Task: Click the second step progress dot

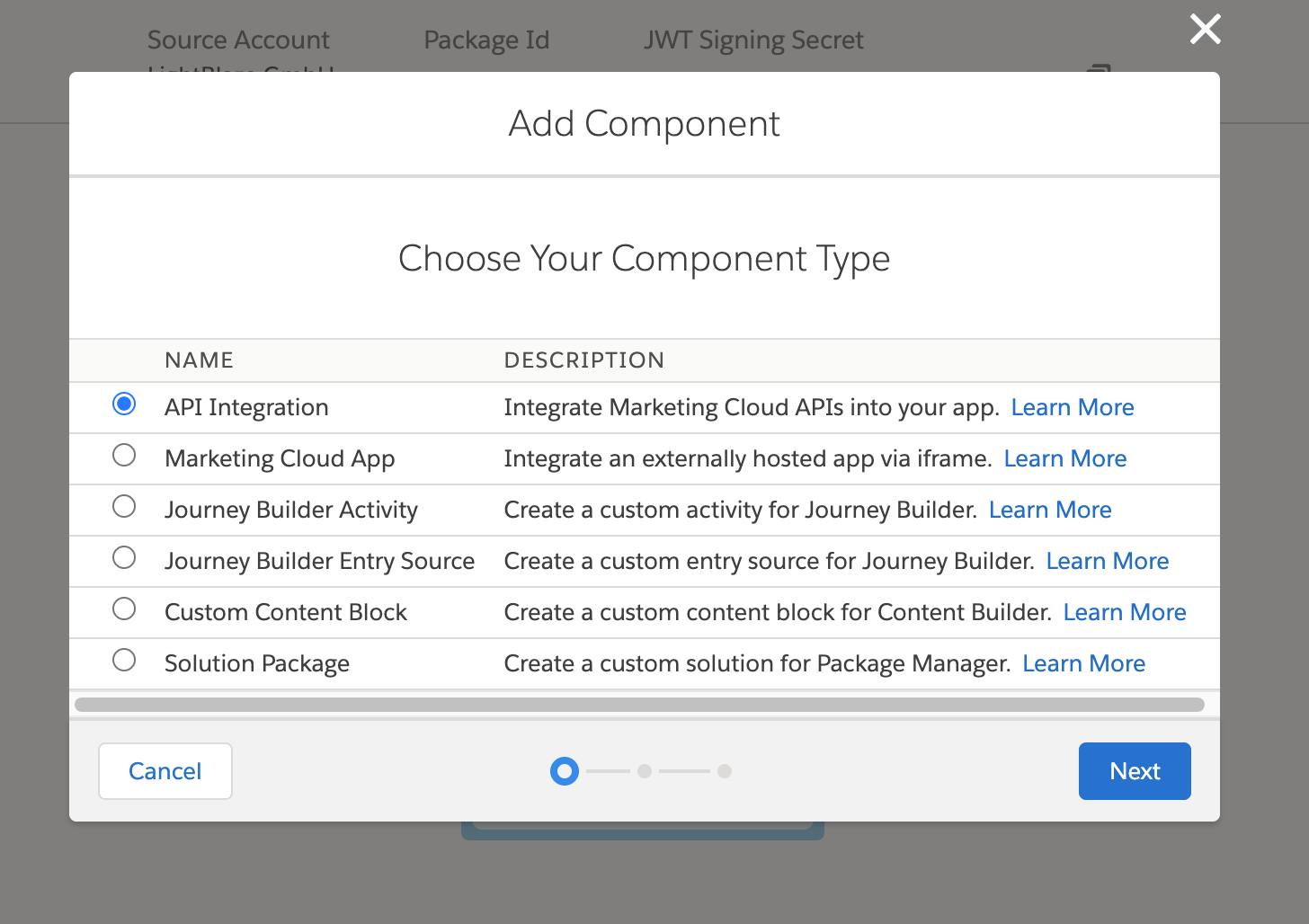Action: pos(645,771)
